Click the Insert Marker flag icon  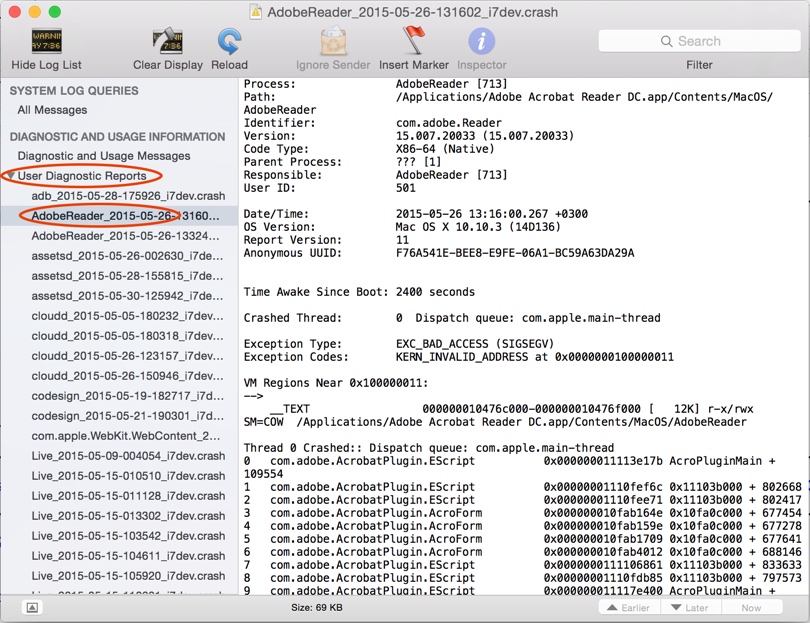pos(414,40)
